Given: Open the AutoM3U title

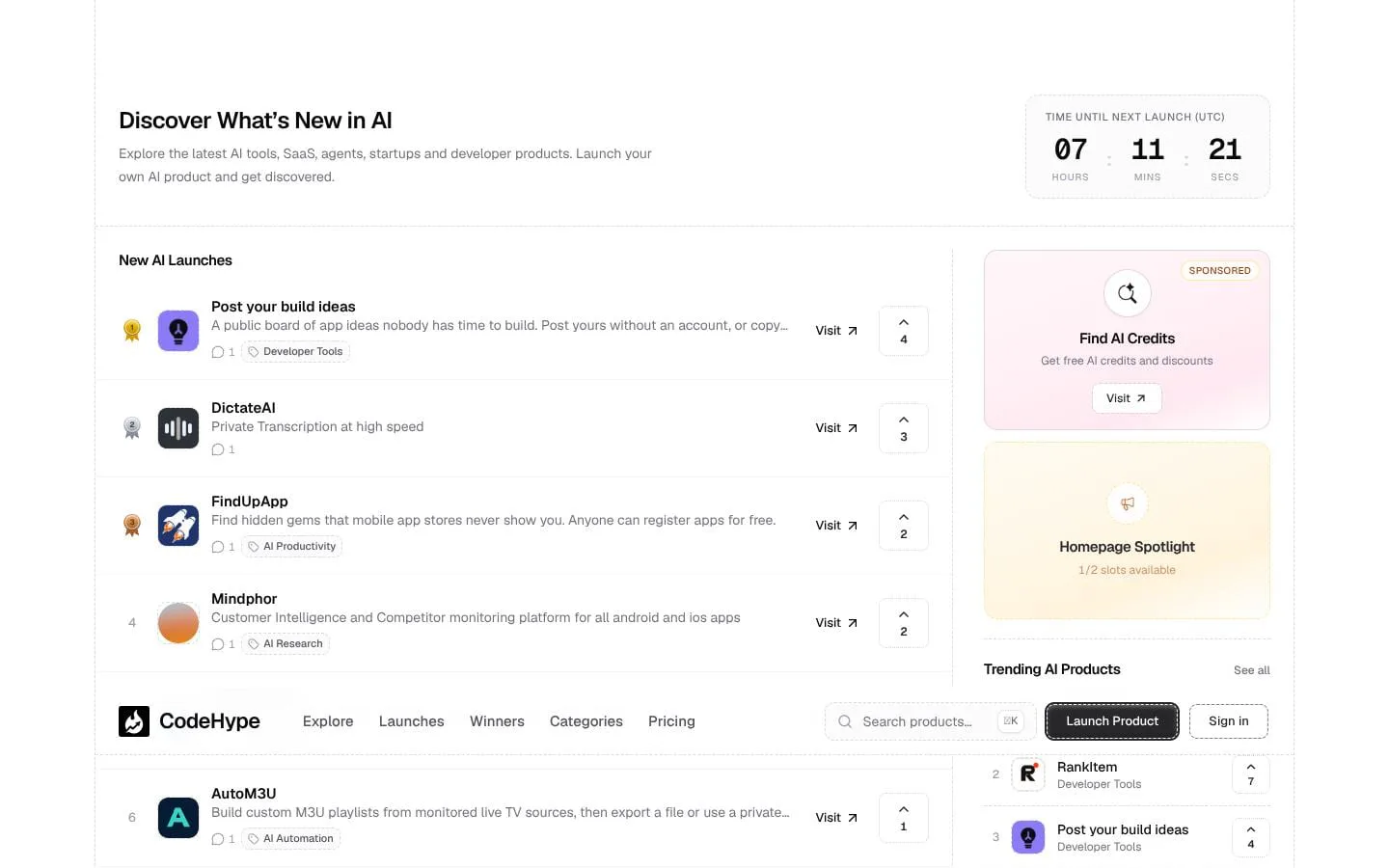Looking at the screenshot, I should pos(244,794).
